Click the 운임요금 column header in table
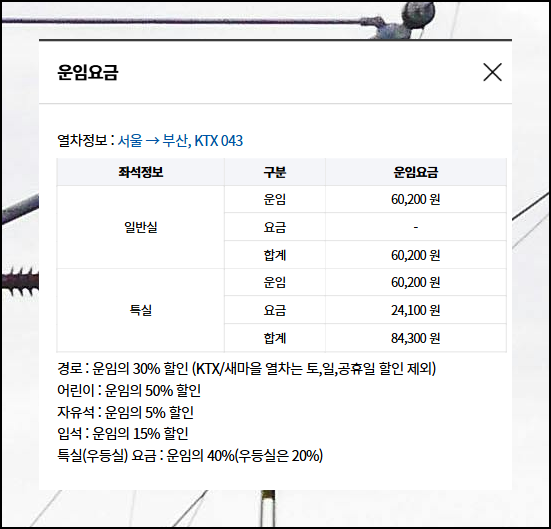 416,172
